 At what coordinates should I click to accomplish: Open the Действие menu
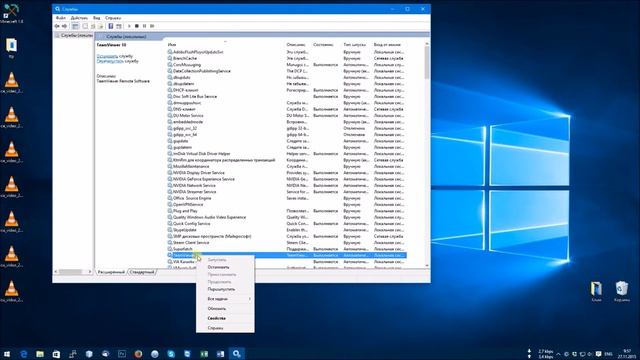[x=79, y=18]
